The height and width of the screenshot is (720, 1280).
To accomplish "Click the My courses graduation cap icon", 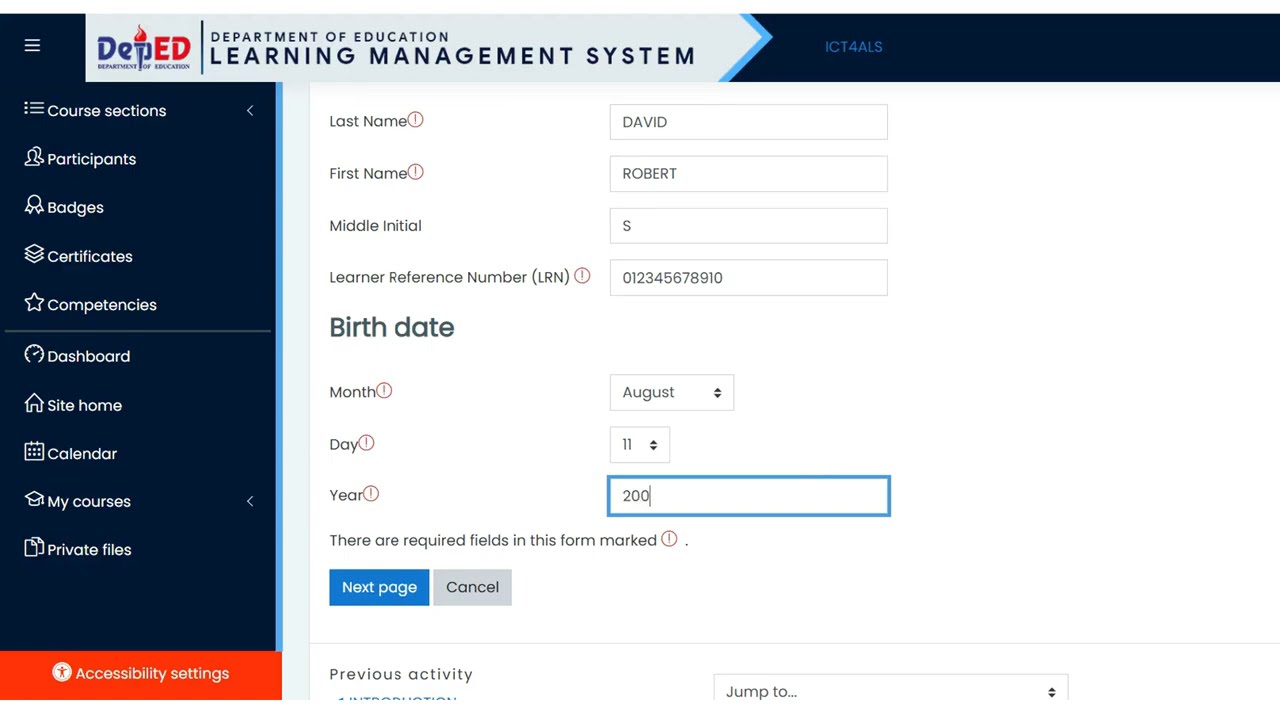I will point(34,499).
